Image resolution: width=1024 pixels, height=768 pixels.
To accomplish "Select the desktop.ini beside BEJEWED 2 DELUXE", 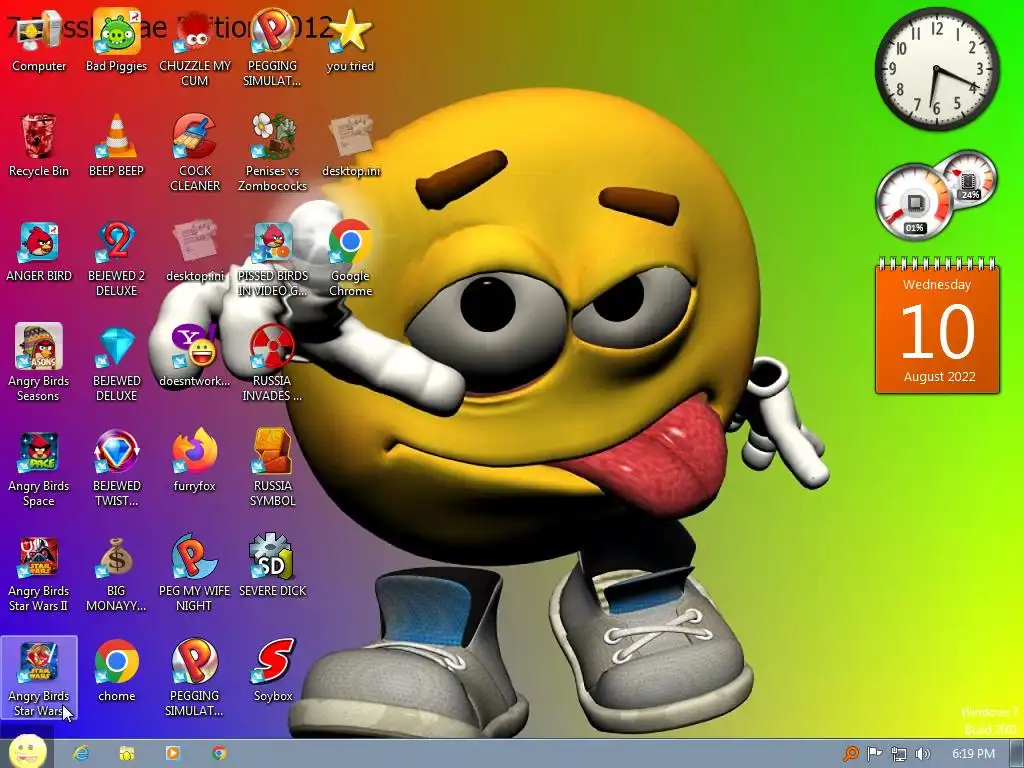I will coord(195,251).
